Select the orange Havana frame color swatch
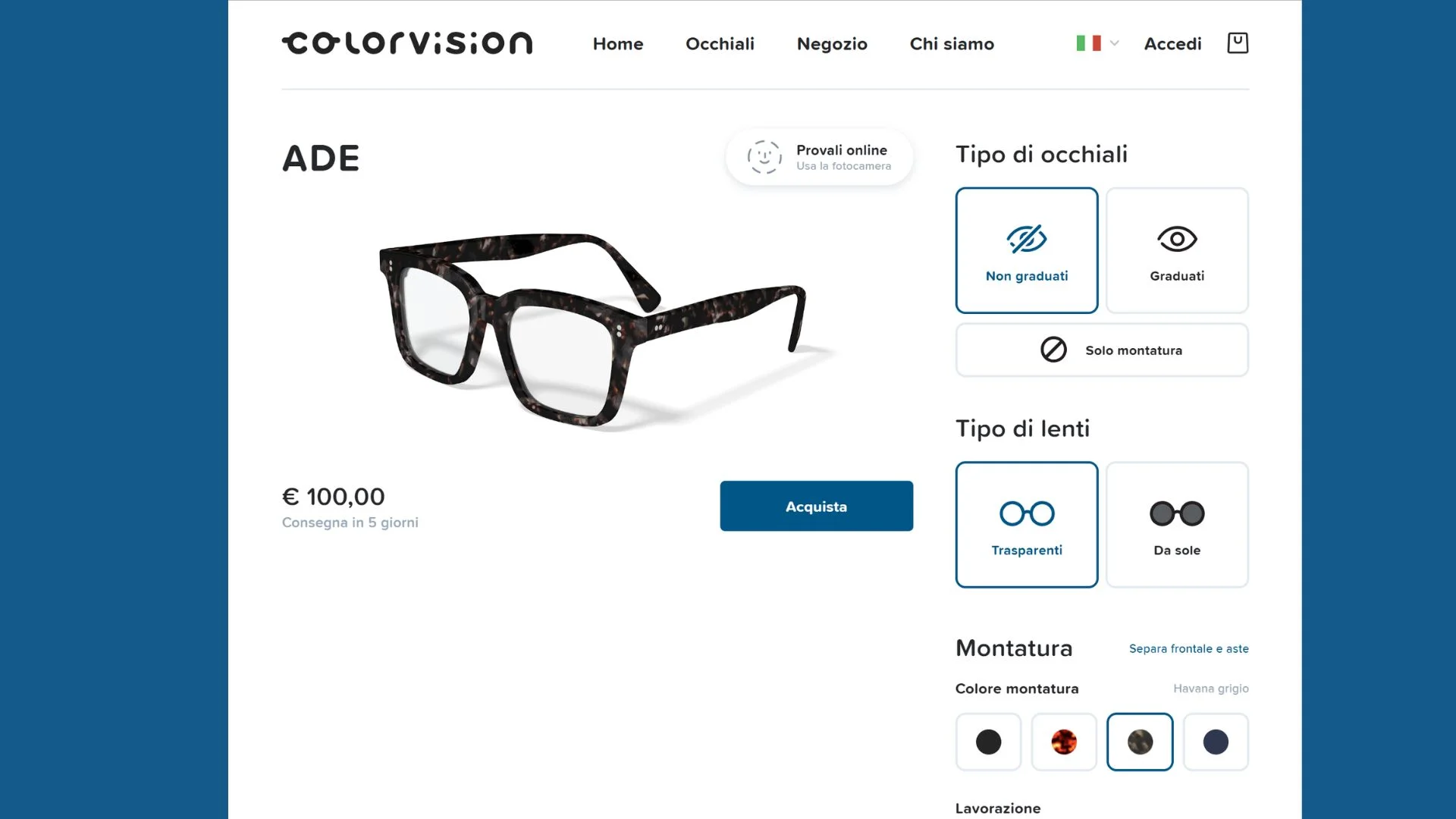The width and height of the screenshot is (1456, 819). (x=1064, y=742)
